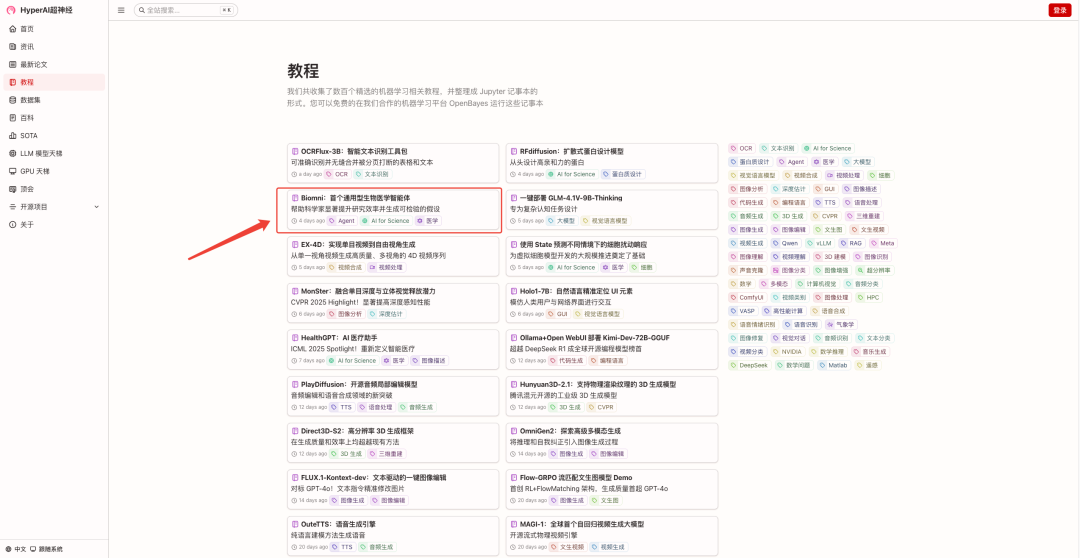This screenshot has height=558, width=1080.
Task: Click the LLM 模型天梯 chip icon
Action: pos(12,154)
